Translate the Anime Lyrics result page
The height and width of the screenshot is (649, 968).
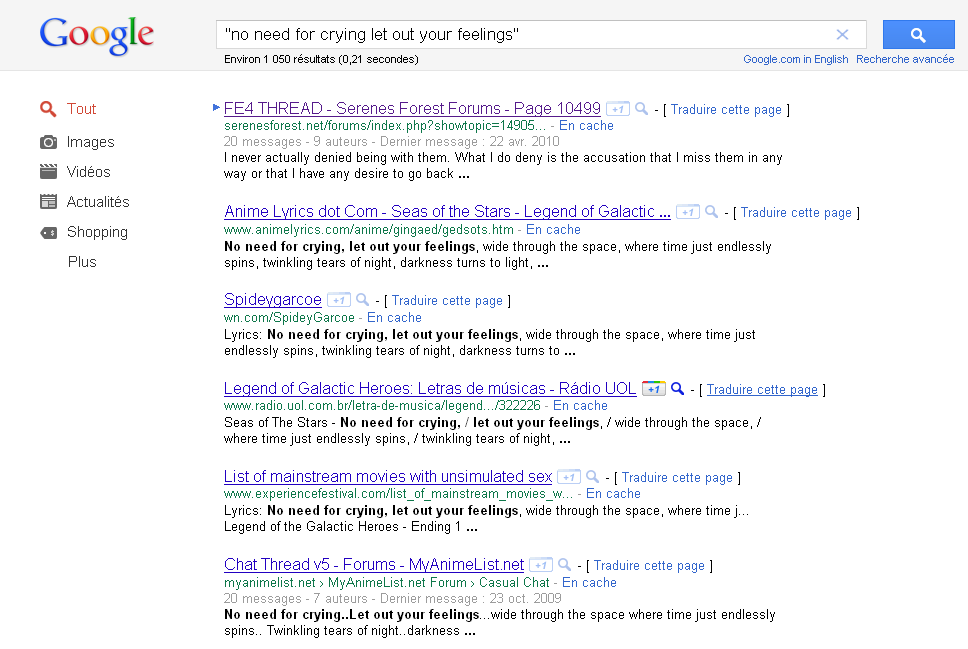(x=796, y=213)
